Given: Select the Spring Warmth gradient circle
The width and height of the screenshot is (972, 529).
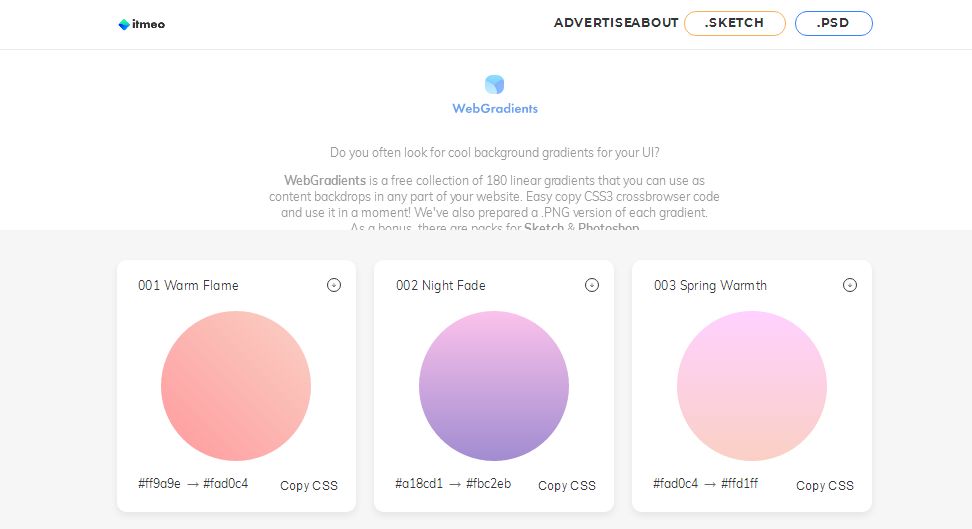Looking at the screenshot, I should 751,386.
